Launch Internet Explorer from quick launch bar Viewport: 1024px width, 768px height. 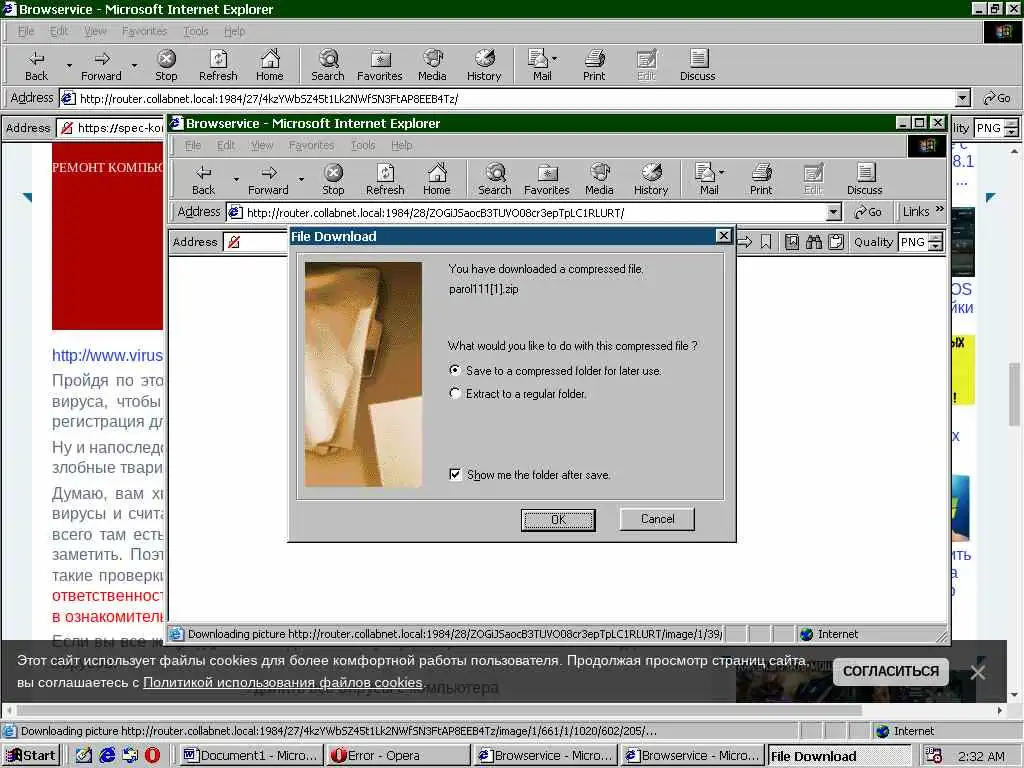(x=107, y=755)
